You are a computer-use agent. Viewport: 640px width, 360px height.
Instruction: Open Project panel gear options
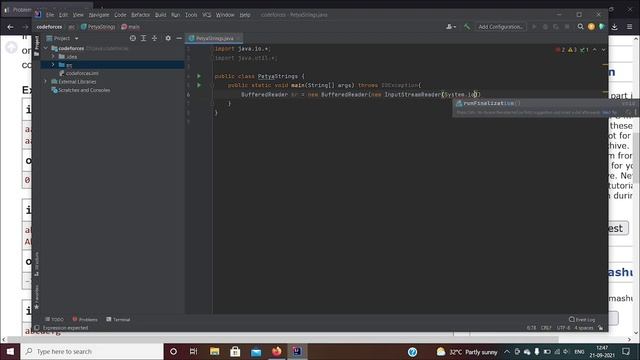168,38
